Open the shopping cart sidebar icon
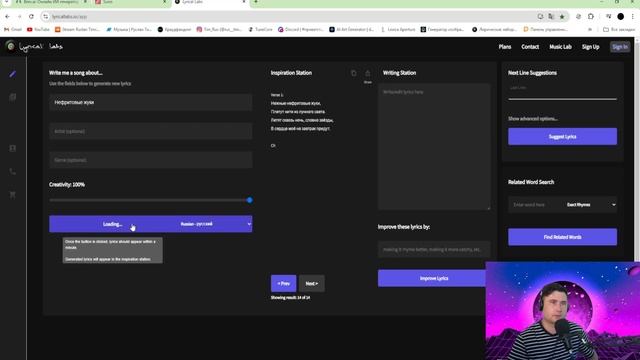The image size is (640, 360). pos(13,195)
